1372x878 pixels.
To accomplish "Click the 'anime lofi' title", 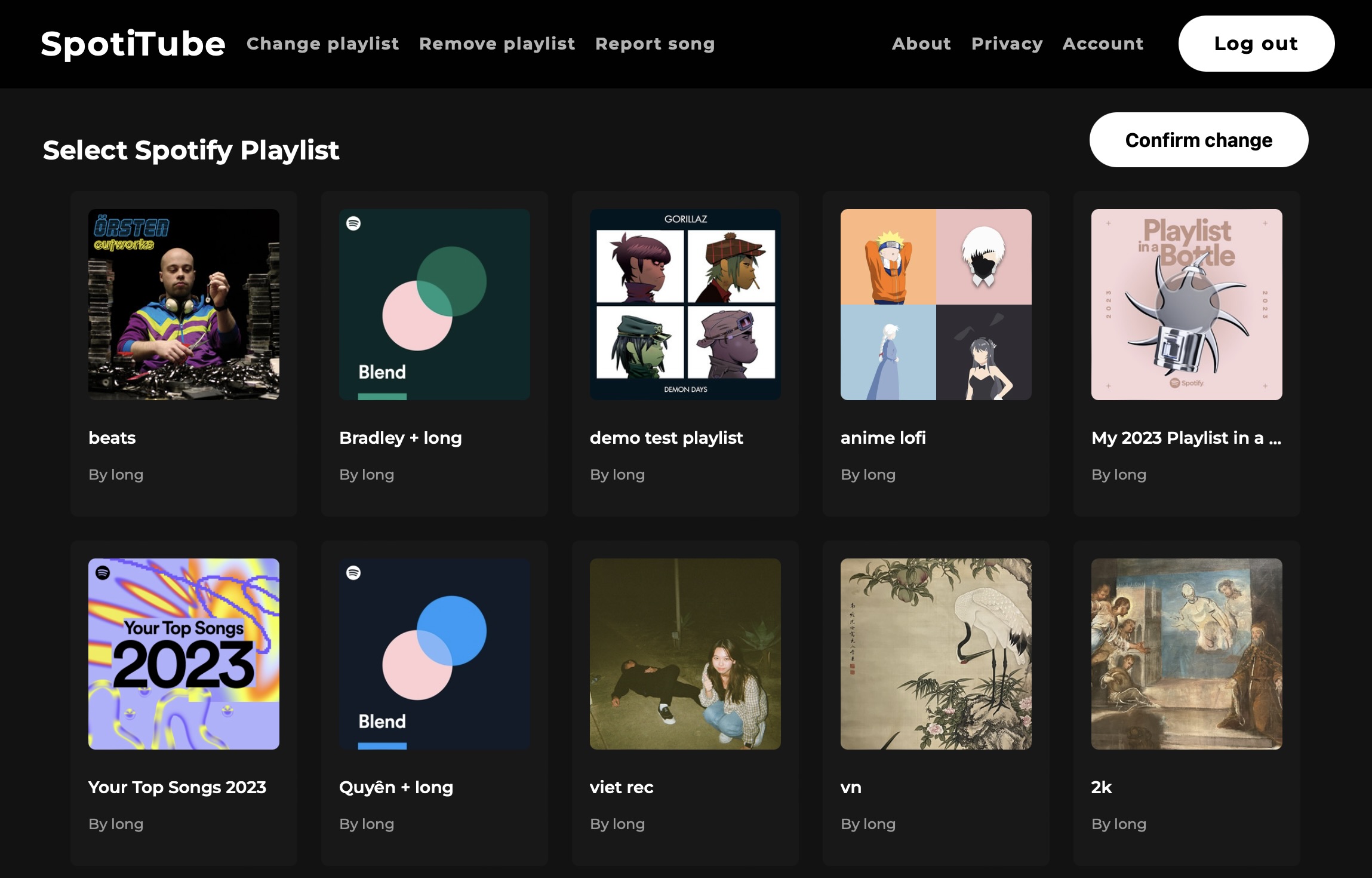I will point(883,438).
